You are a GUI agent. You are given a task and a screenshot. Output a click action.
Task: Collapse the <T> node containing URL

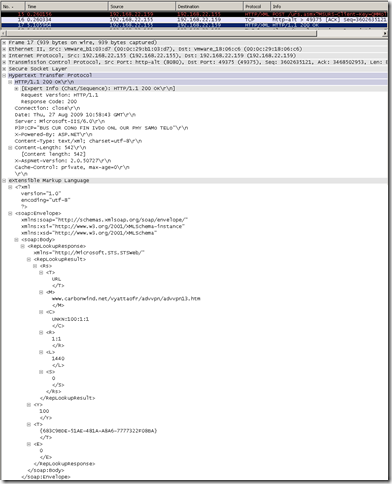(x=41, y=273)
